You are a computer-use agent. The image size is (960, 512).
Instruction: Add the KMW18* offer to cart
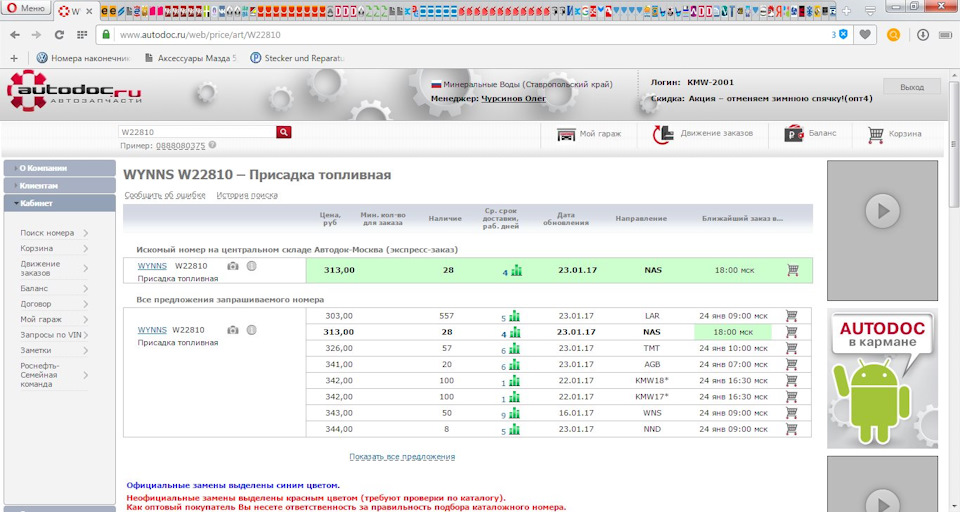coord(792,380)
